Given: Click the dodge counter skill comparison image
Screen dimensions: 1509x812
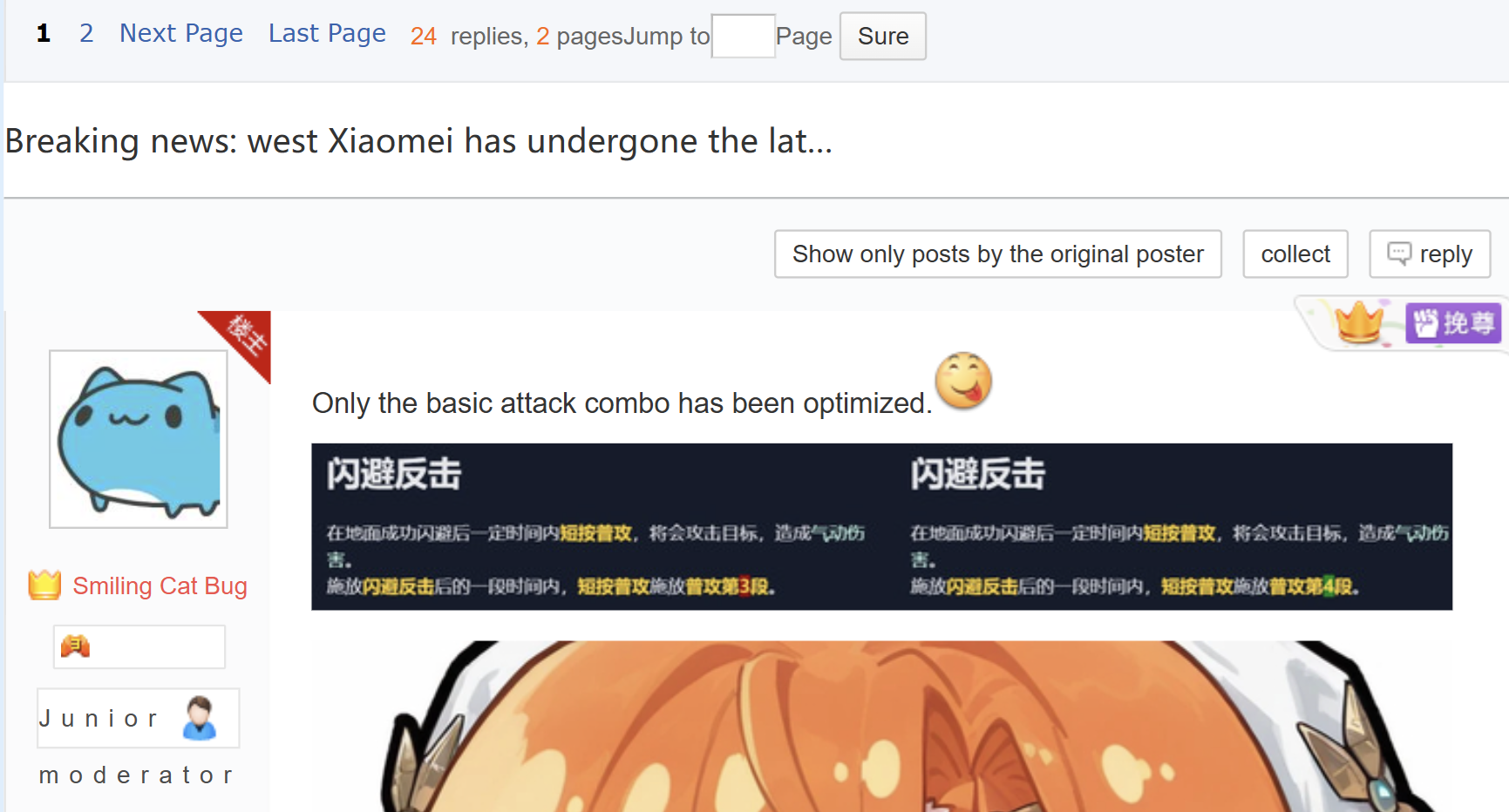Looking at the screenshot, I should (881, 527).
